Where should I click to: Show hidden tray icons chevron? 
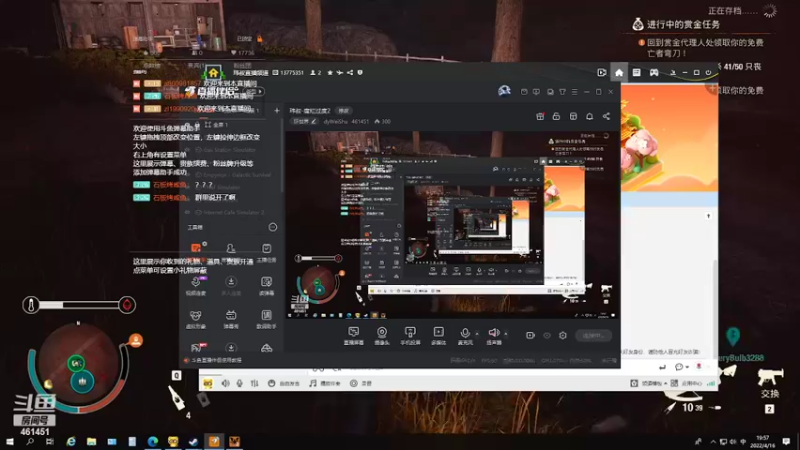(713, 442)
